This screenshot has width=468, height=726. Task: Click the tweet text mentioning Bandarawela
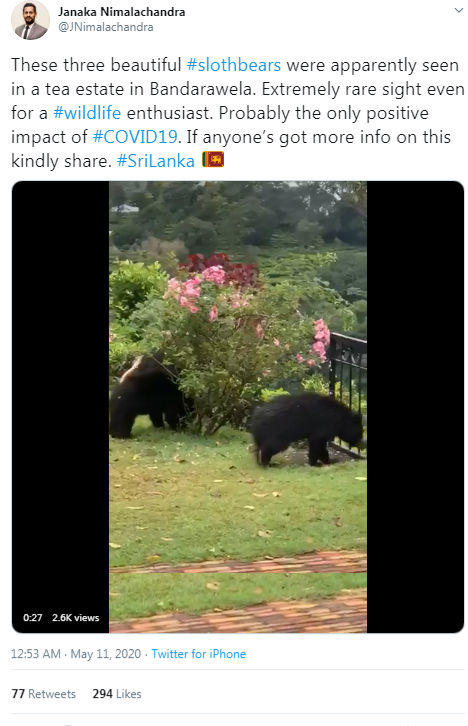237,113
